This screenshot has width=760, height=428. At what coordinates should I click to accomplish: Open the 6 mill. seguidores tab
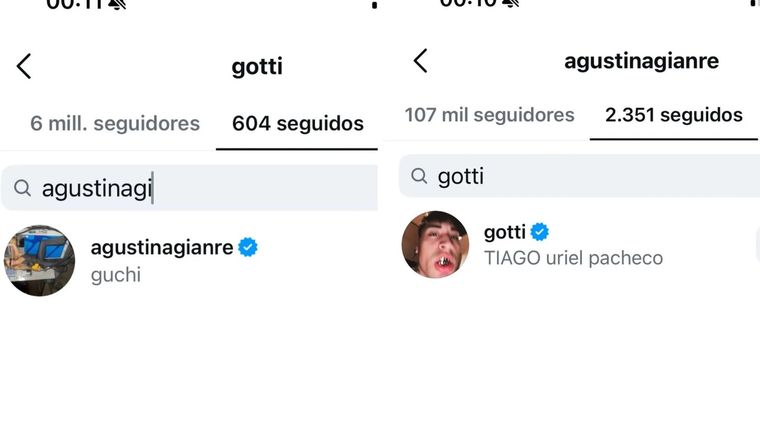pyautogui.click(x=115, y=124)
